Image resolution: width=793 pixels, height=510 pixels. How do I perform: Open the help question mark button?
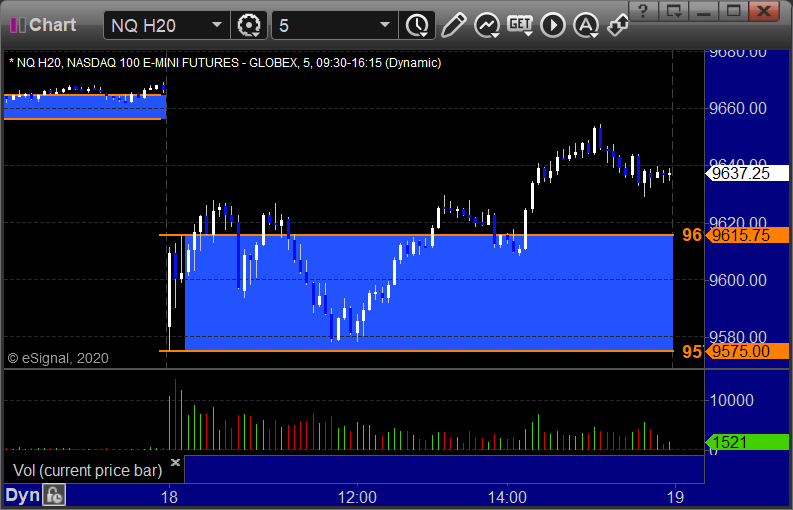pyautogui.click(x=643, y=11)
